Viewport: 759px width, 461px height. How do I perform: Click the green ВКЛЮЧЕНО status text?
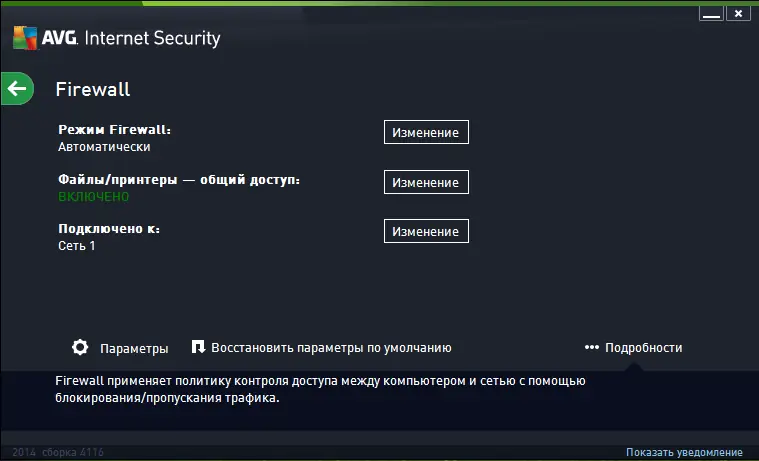(x=95, y=196)
